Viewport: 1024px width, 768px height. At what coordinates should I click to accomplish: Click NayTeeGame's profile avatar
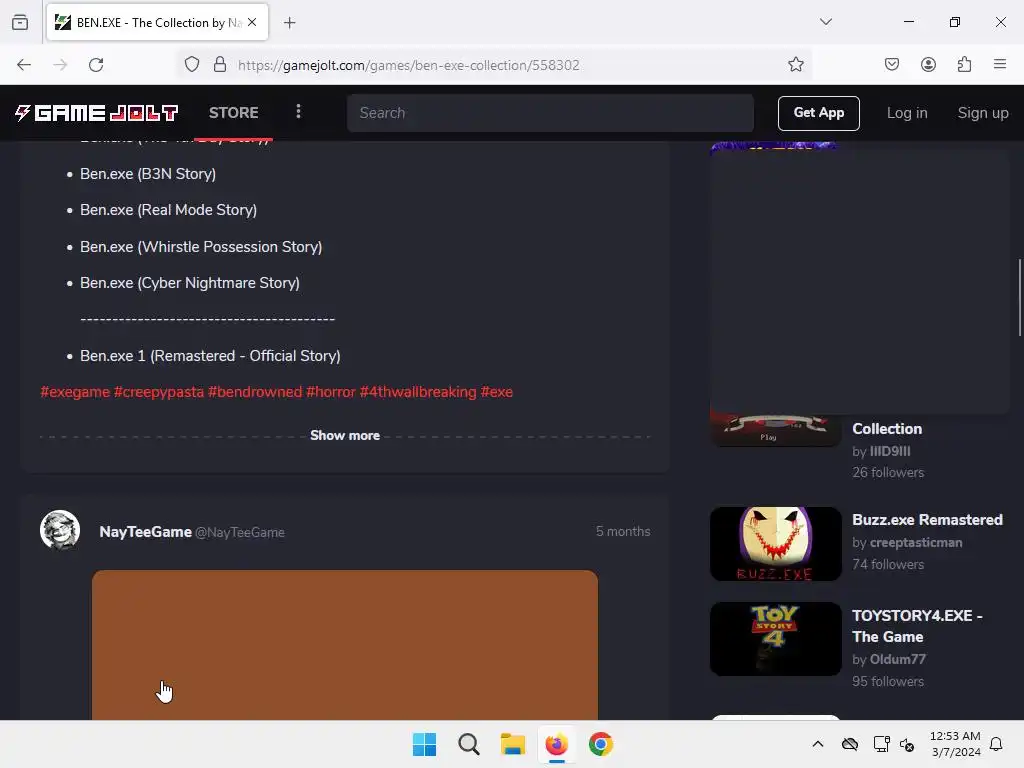tap(59, 530)
